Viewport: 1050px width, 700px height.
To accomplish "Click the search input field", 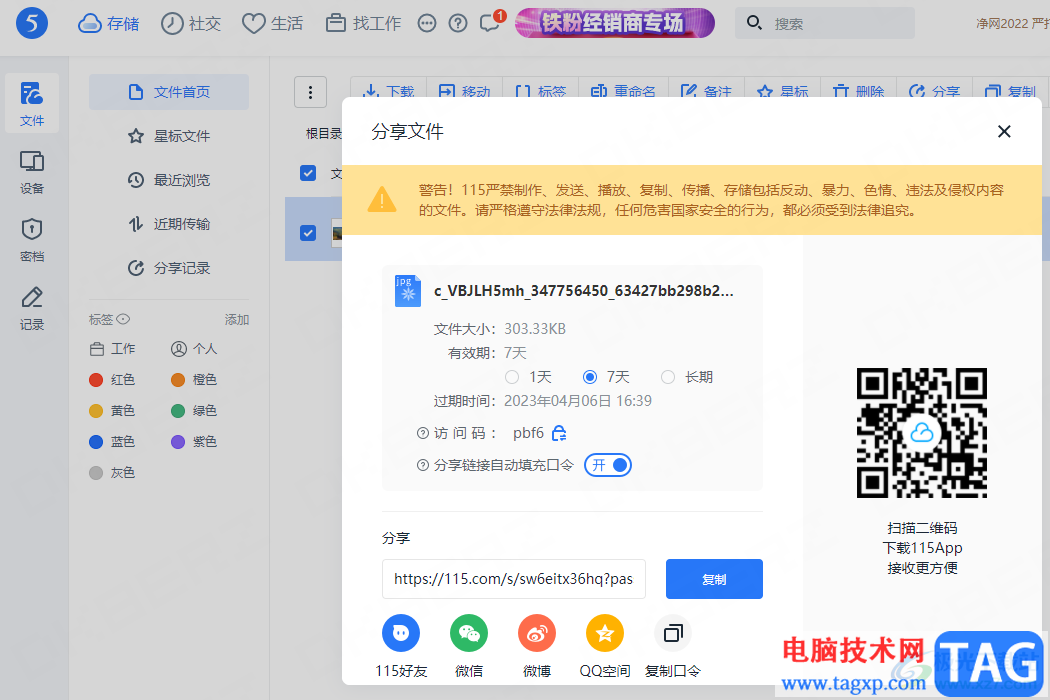I will coord(825,23).
